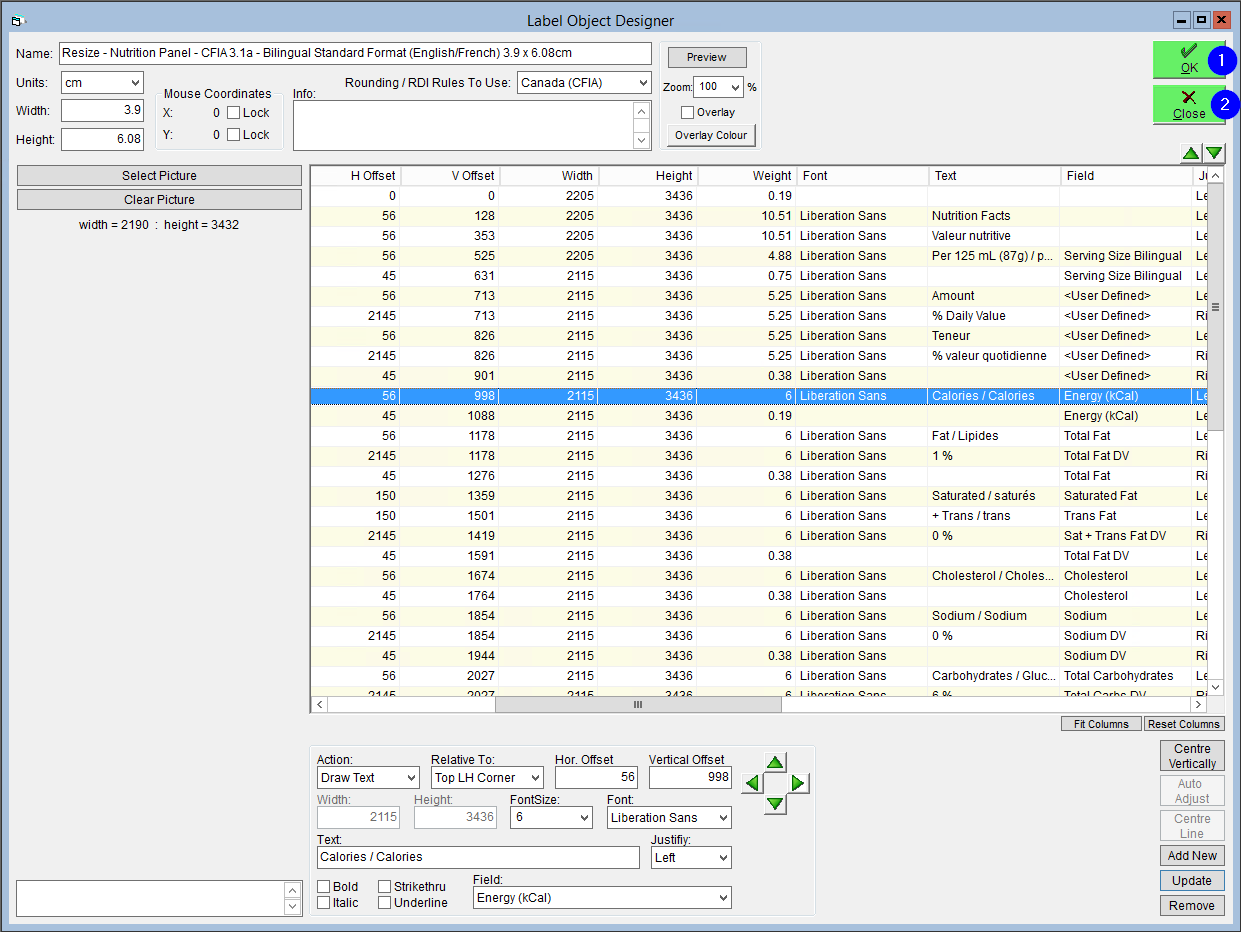Tick the Strikethru checkbox
This screenshot has width=1241, height=932.
pyautogui.click(x=385, y=887)
